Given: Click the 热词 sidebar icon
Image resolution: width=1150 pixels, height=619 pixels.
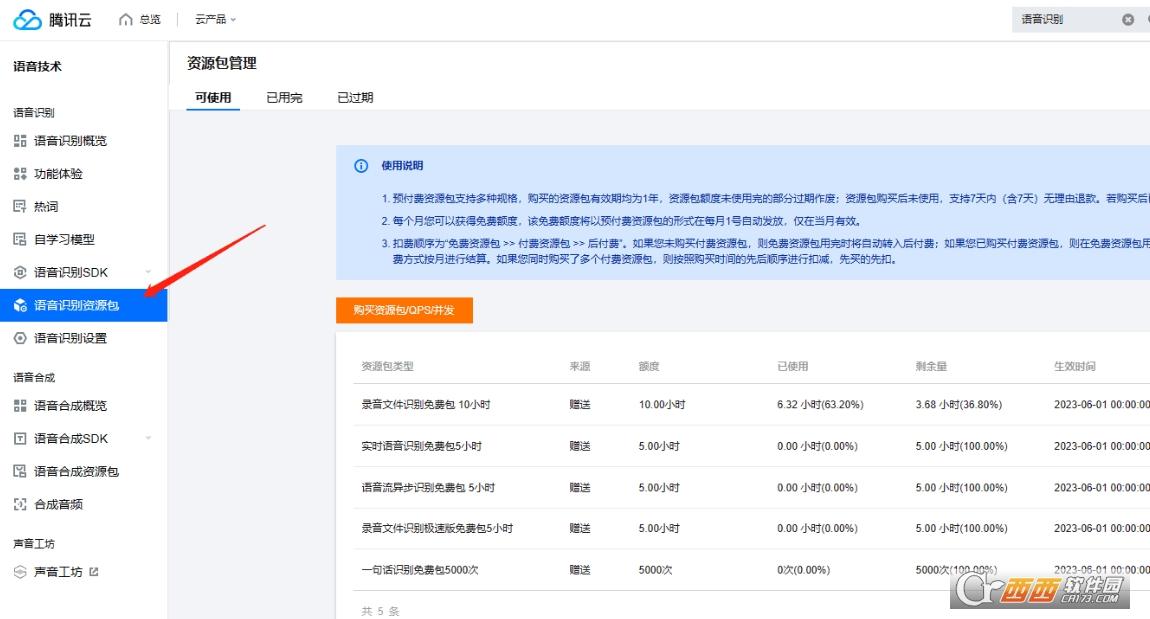Looking at the screenshot, I should tap(20, 207).
